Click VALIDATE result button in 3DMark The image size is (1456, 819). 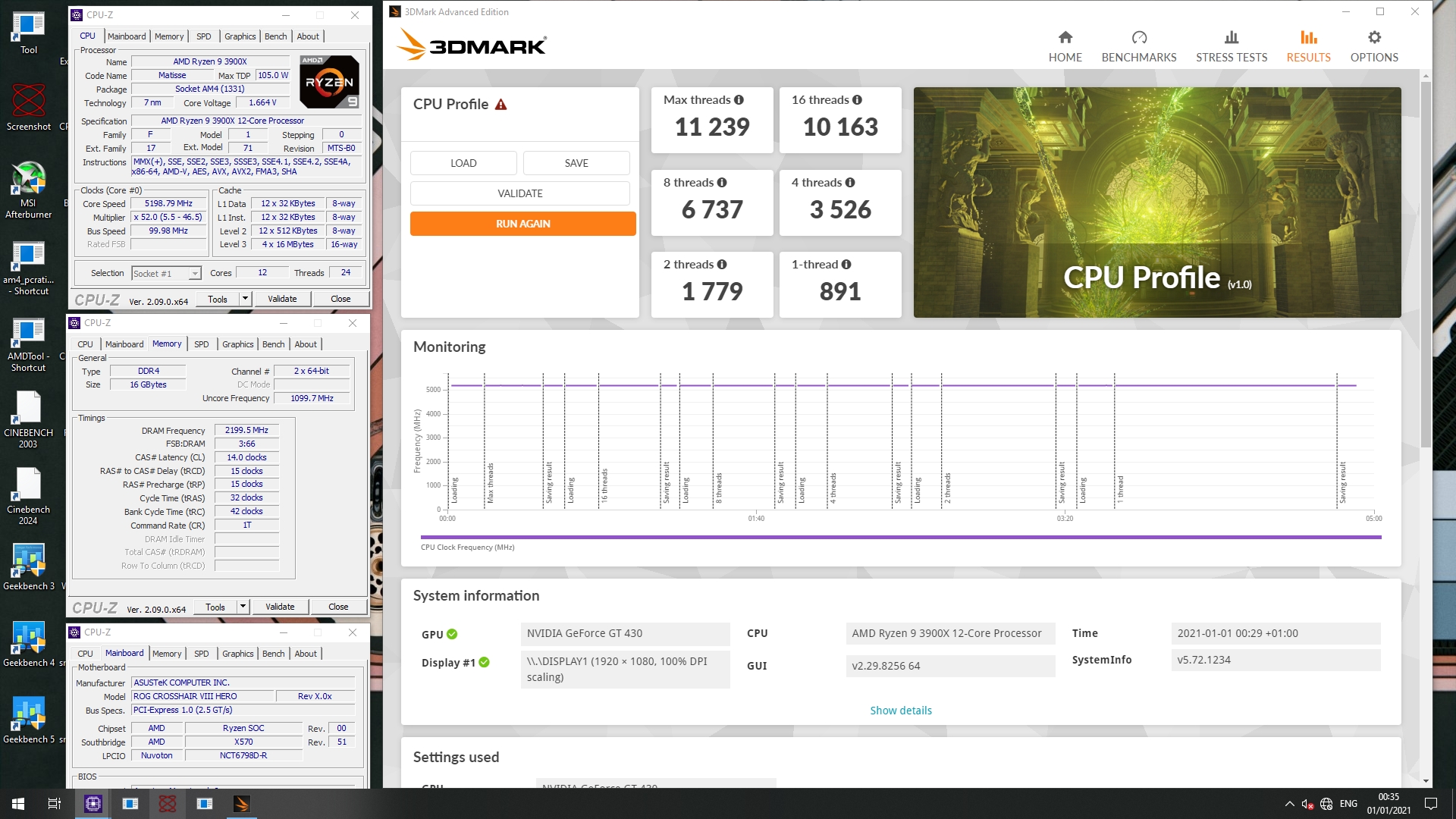click(x=520, y=193)
